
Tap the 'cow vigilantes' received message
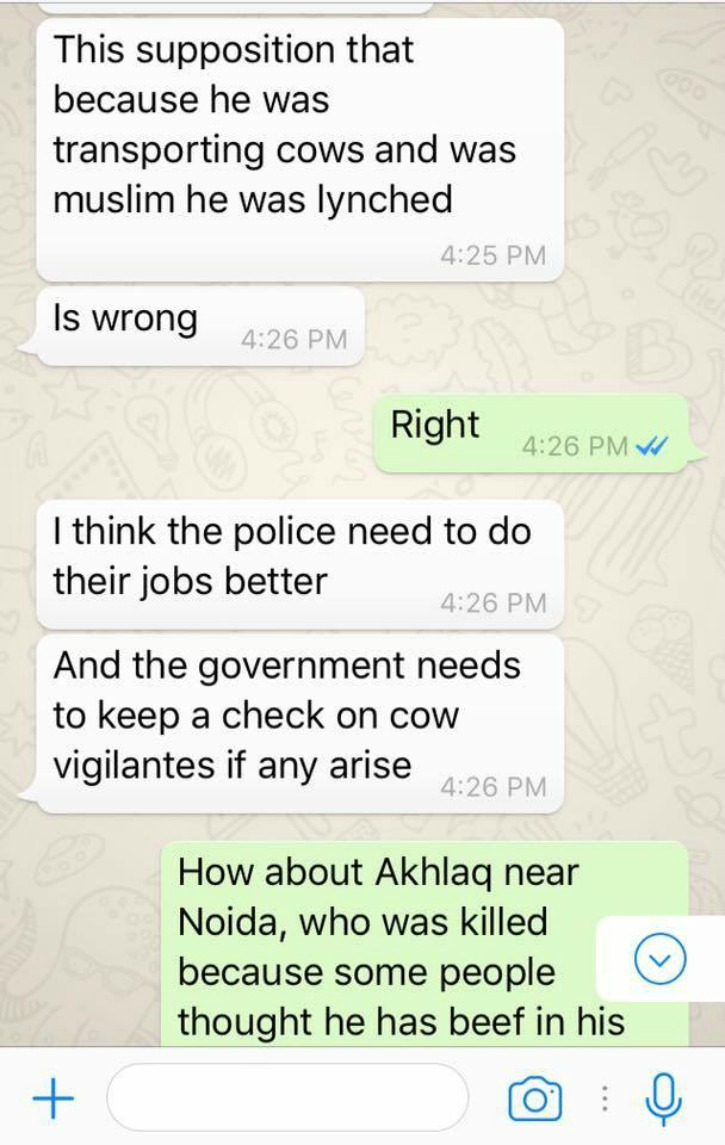click(x=300, y=724)
